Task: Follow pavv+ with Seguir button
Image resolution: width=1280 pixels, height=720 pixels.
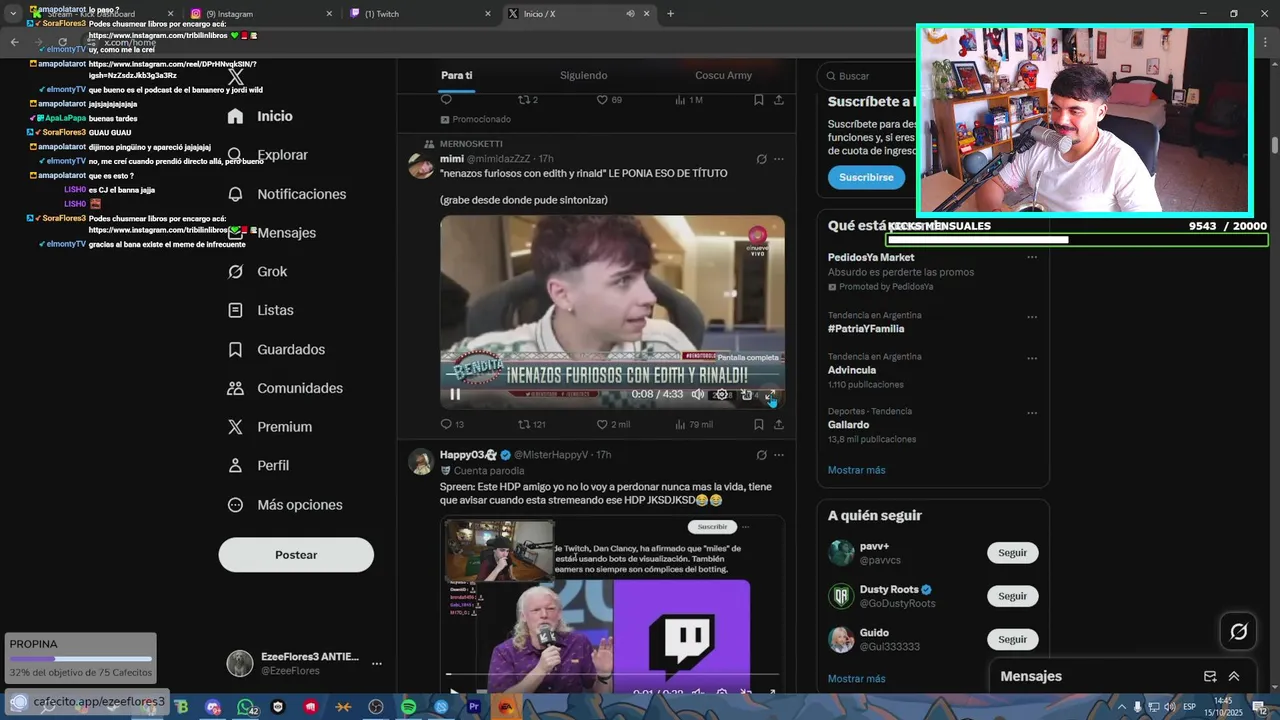Action: pyautogui.click(x=1012, y=553)
